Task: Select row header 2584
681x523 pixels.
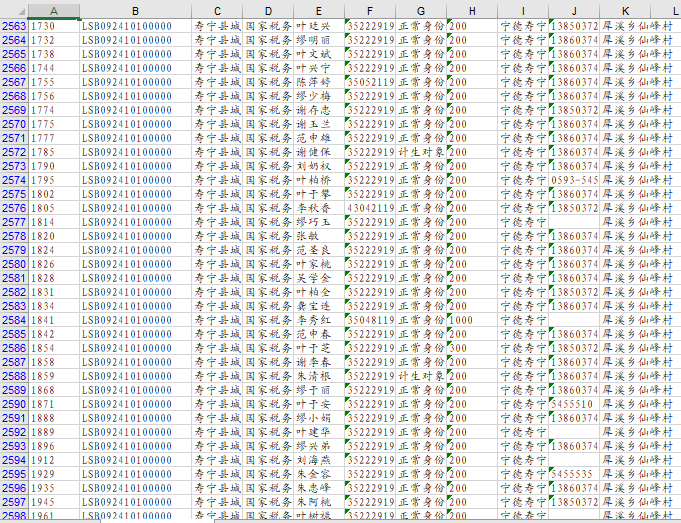Action: [14, 320]
